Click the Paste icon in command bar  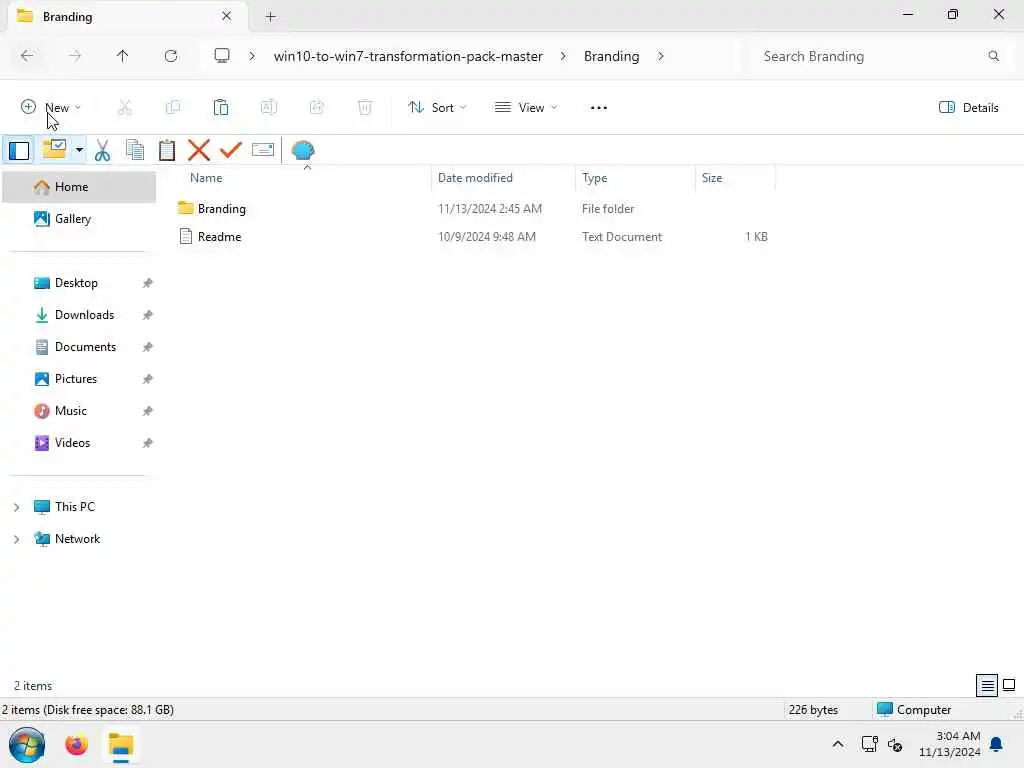pyautogui.click(x=221, y=108)
